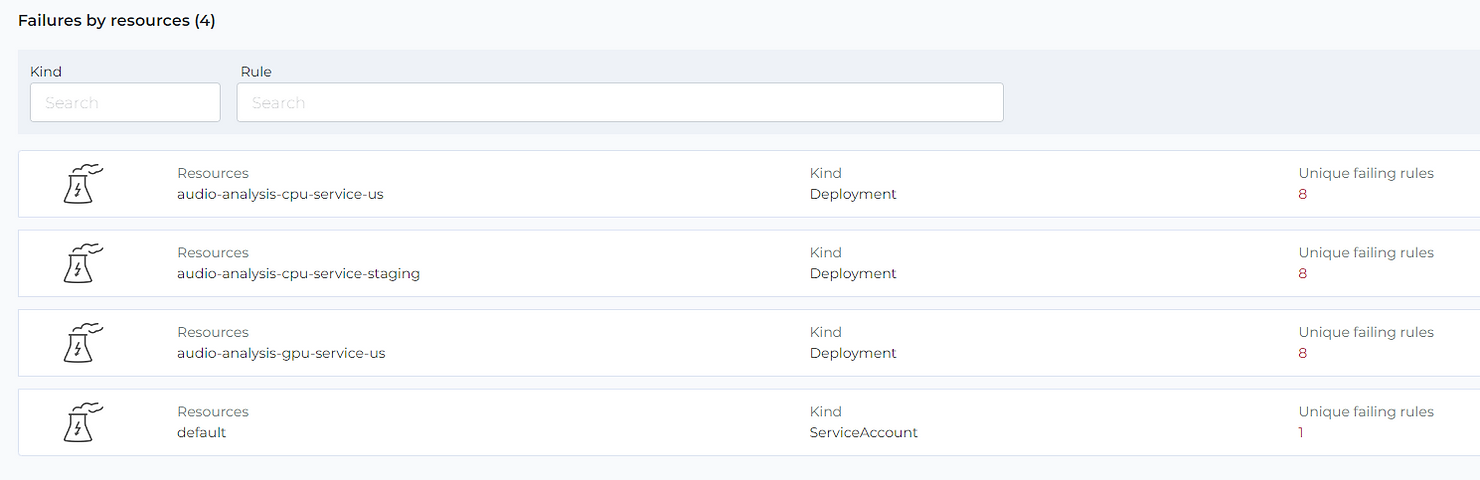Select Deployment kind in the cpu-service-staging row
This screenshot has height=480, width=1480.
(853, 273)
